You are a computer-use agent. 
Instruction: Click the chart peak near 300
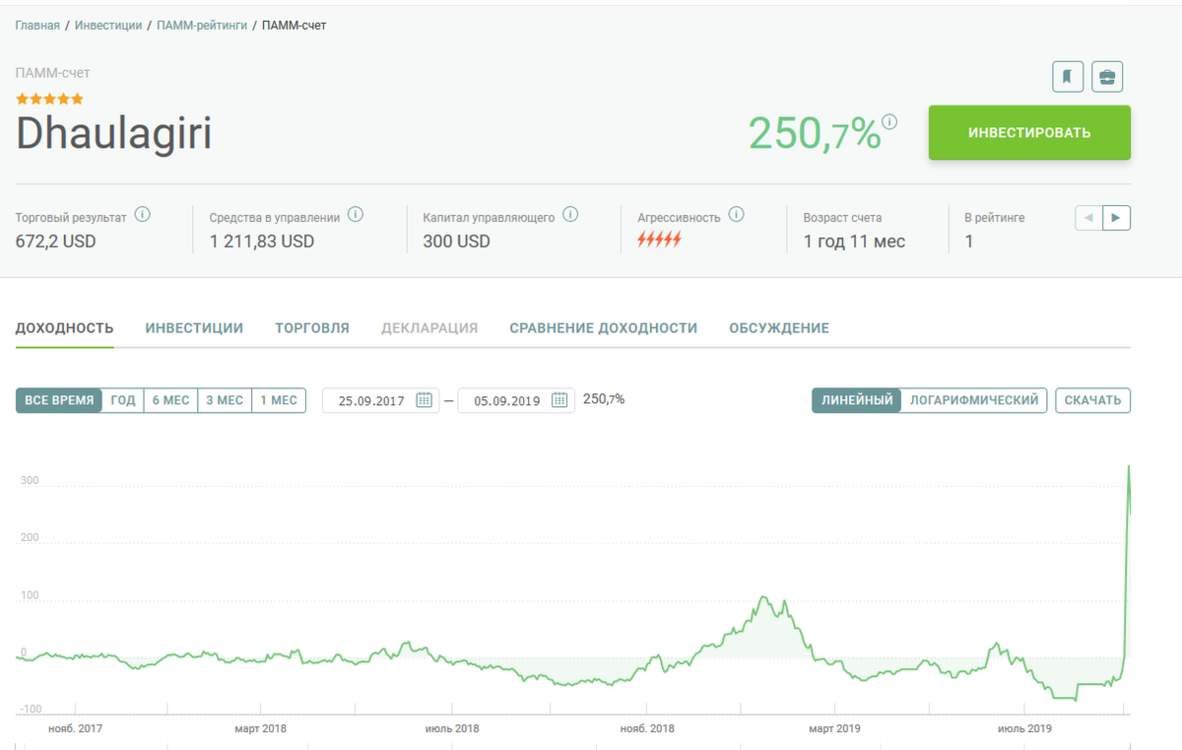click(x=1128, y=467)
